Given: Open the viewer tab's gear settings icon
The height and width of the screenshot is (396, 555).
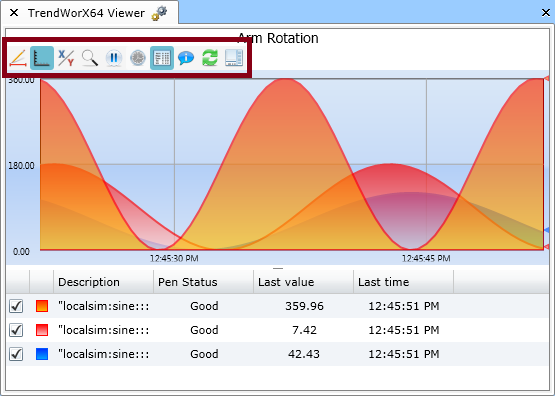Looking at the screenshot, I should [159, 13].
